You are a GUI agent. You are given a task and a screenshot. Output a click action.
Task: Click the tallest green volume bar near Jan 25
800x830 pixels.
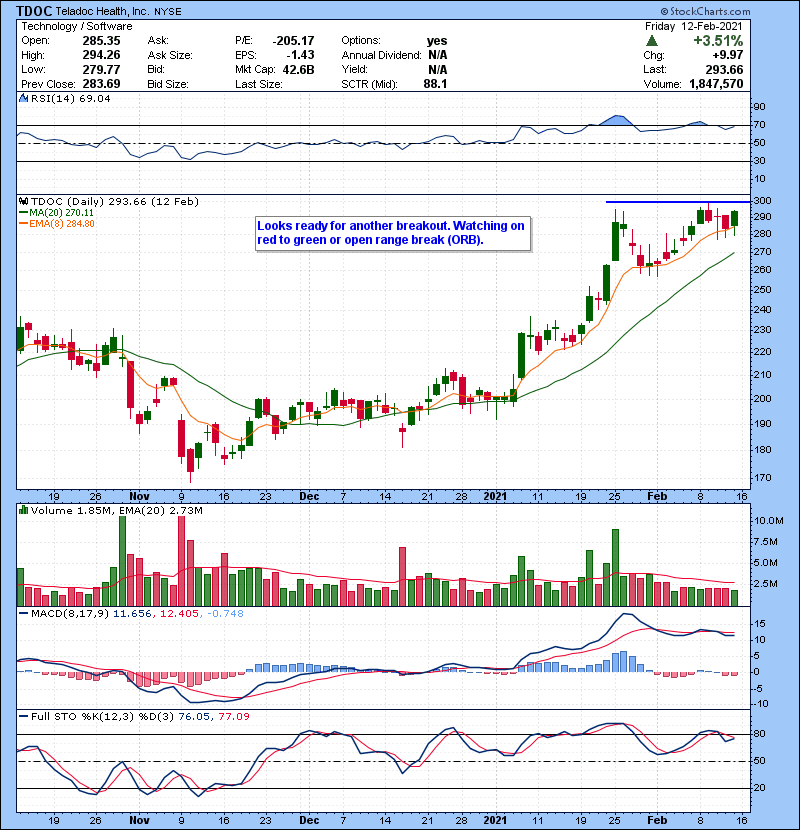pyautogui.click(x=615, y=567)
